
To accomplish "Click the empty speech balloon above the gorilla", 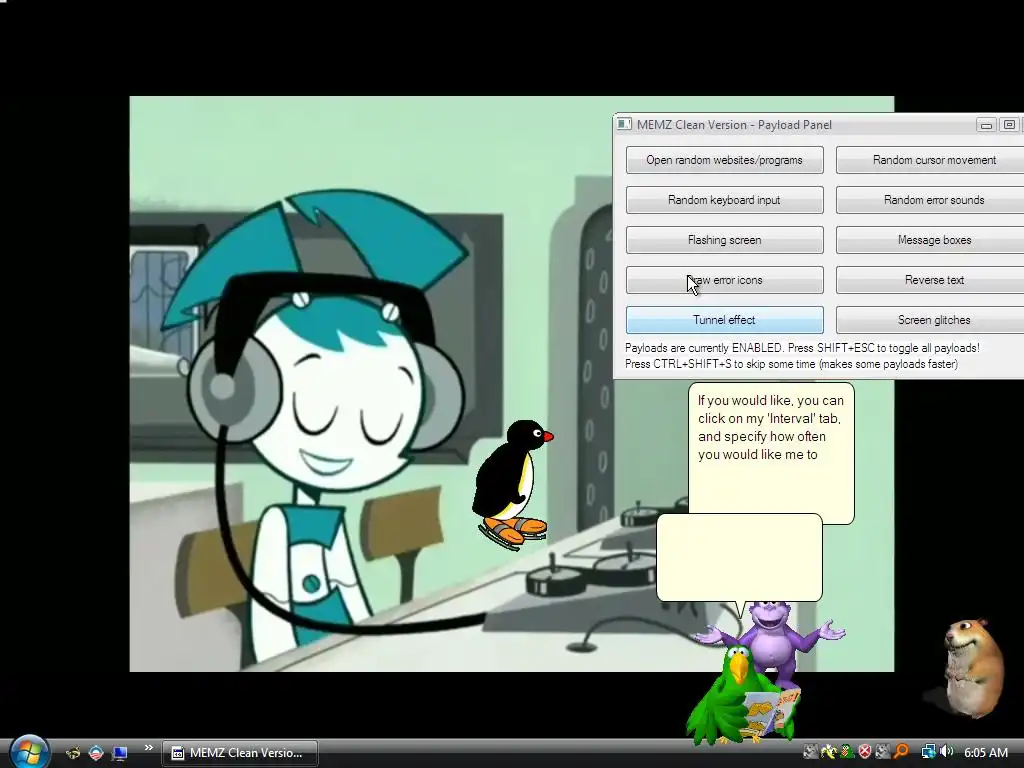I will coord(739,557).
